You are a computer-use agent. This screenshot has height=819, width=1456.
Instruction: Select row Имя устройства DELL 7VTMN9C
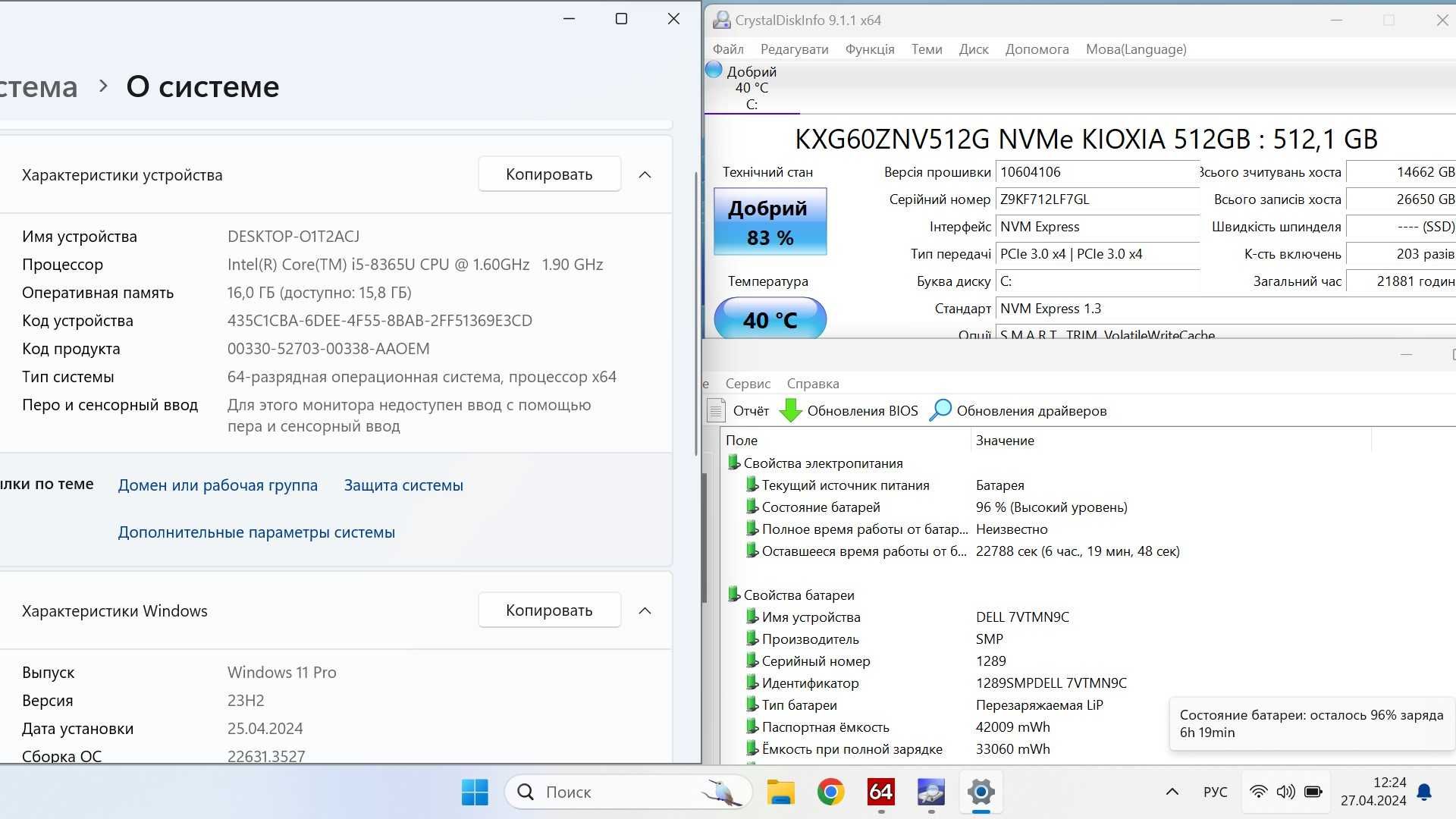[x=811, y=617]
